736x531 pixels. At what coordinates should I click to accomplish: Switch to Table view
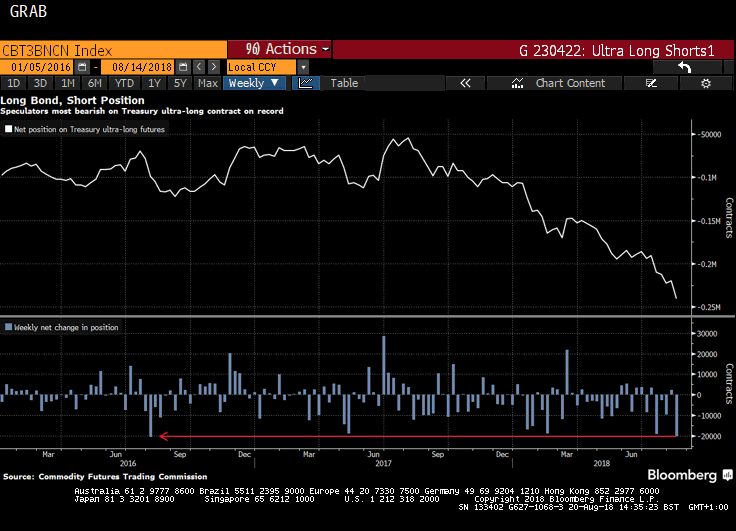(x=344, y=83)
